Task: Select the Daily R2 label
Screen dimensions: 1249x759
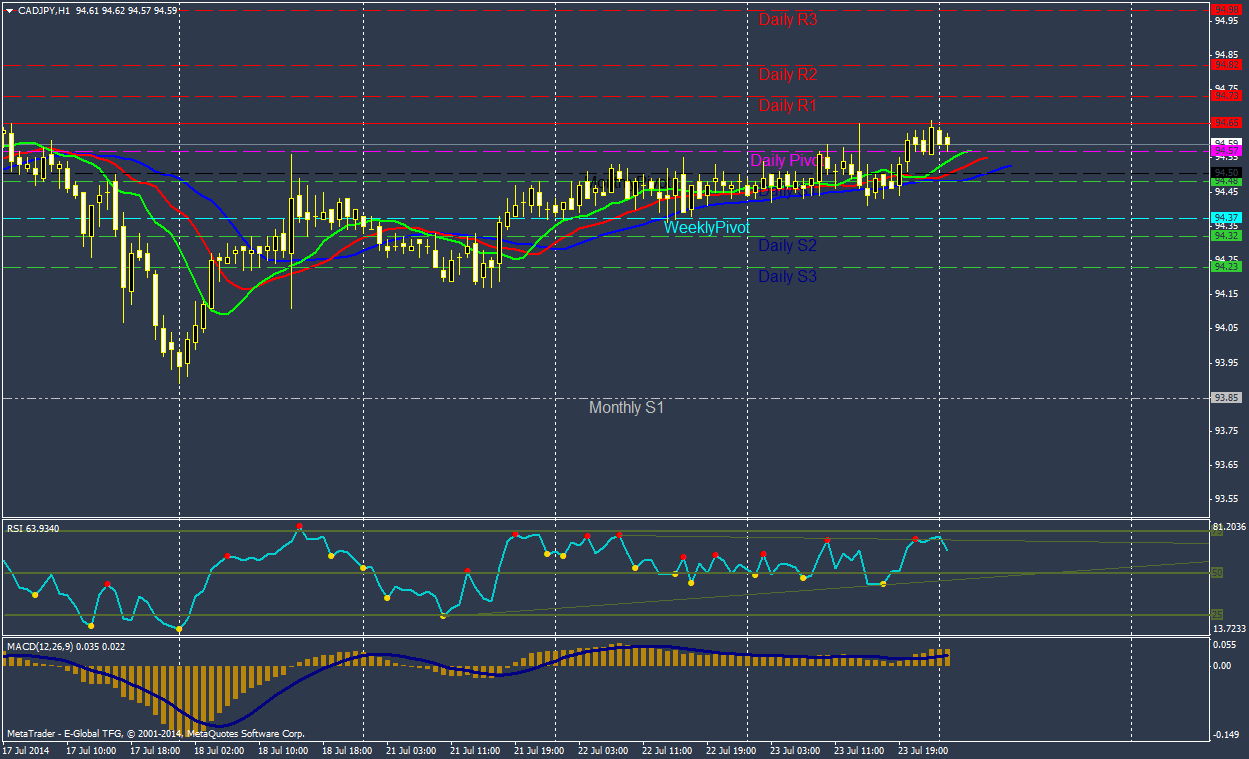Action: coord(788,74)
